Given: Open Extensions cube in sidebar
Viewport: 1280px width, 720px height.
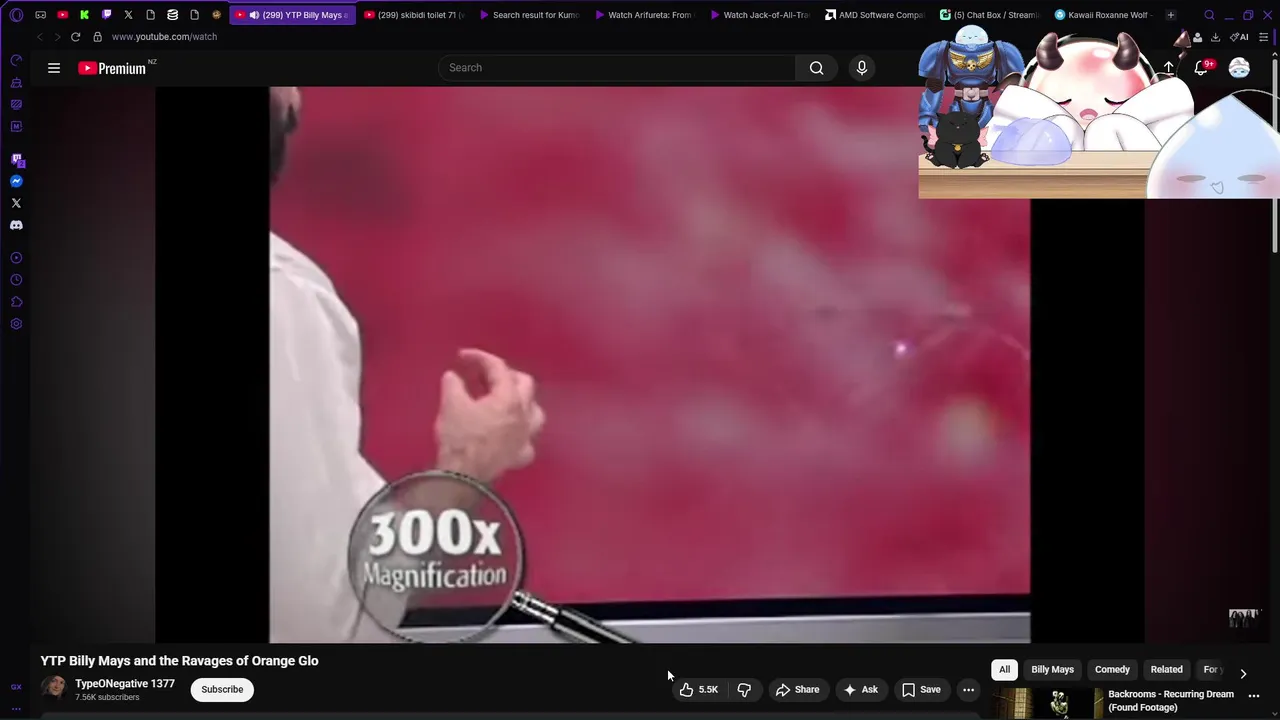Looking at the screenshot, I should coord(16,302).
